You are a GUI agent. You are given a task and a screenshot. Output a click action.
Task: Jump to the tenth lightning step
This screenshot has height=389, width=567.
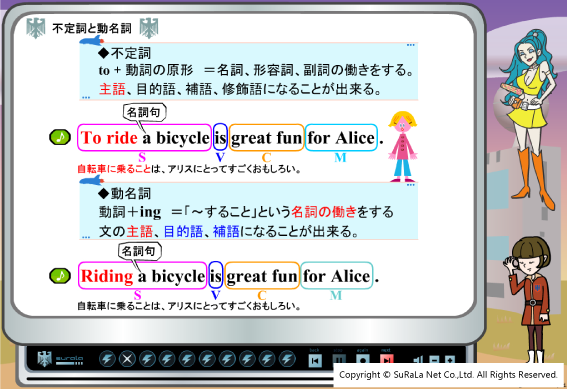[287, 359]
